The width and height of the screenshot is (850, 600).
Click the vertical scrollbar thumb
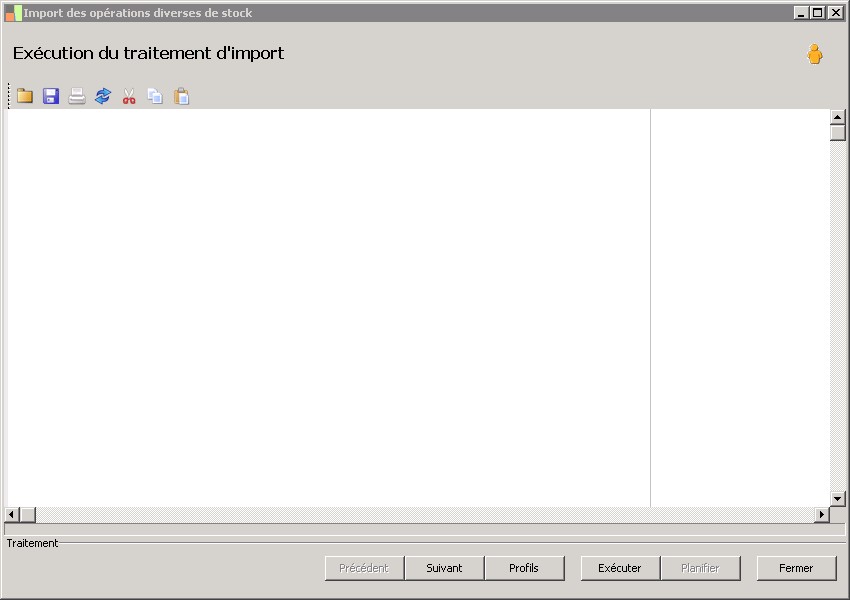tap(838, 133)
